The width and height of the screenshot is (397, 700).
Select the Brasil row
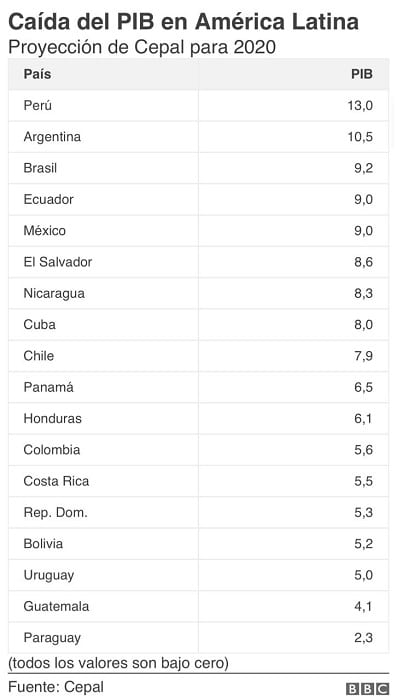click(198, 168)
